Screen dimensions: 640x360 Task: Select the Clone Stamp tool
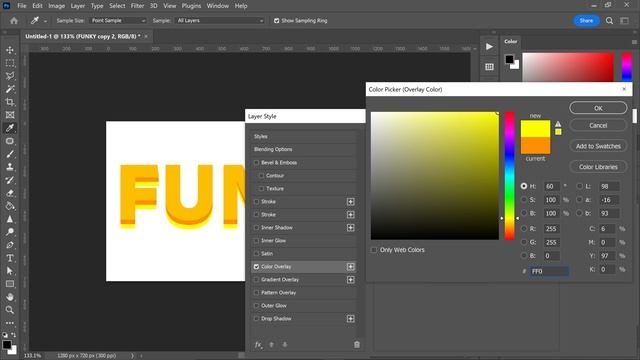pos(10,167)
